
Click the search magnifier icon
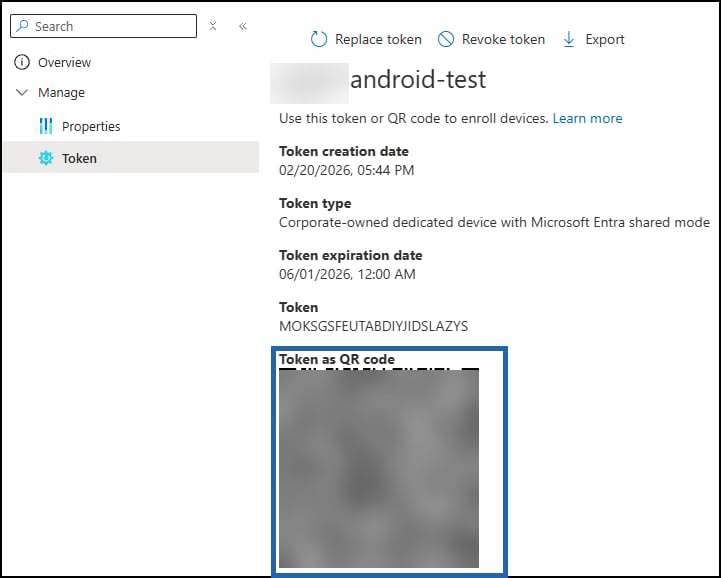pyautogui.click(x=22, y=26)
